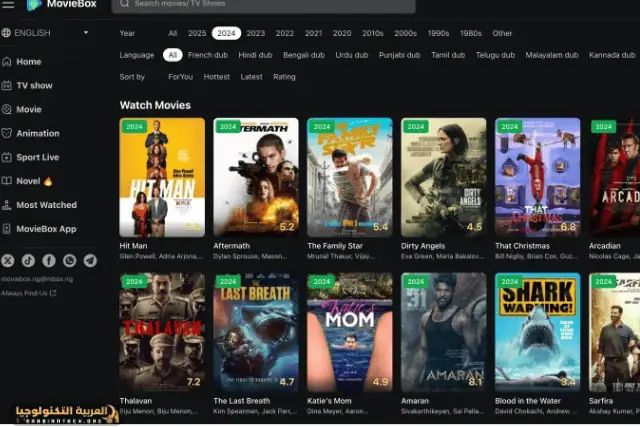Open the Amaran movie poster
The image size is (640, 427).
(444, 332)
